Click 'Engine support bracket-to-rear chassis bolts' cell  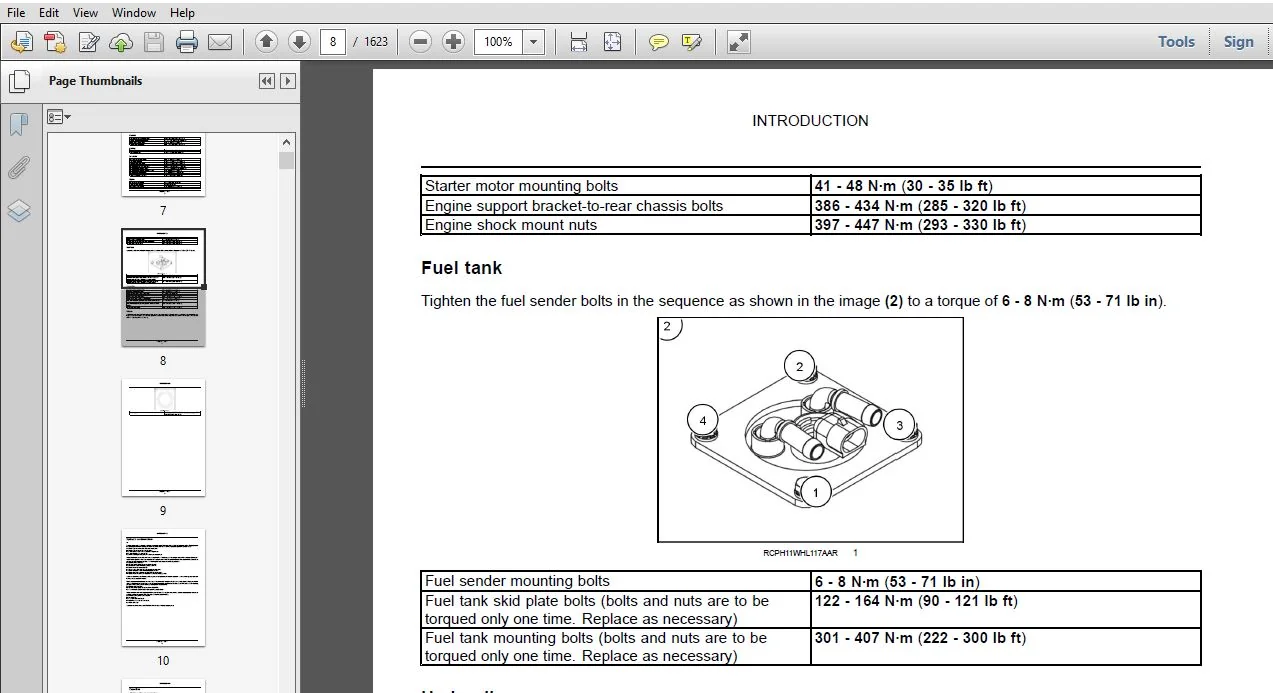[x=616, y=206]
